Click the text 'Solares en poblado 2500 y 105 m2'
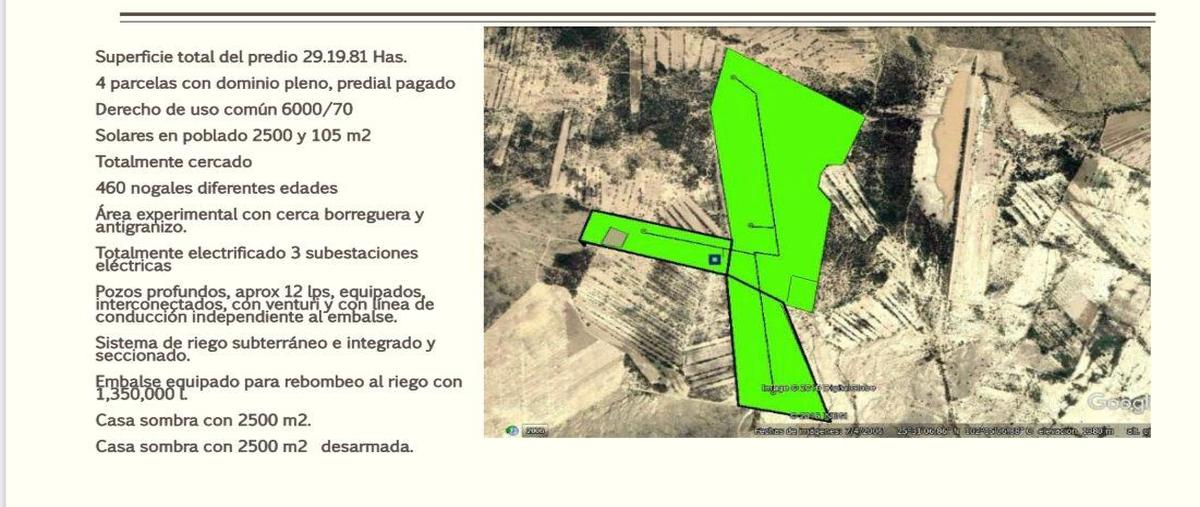This screenshot has height=507, width=1200. 233,135
